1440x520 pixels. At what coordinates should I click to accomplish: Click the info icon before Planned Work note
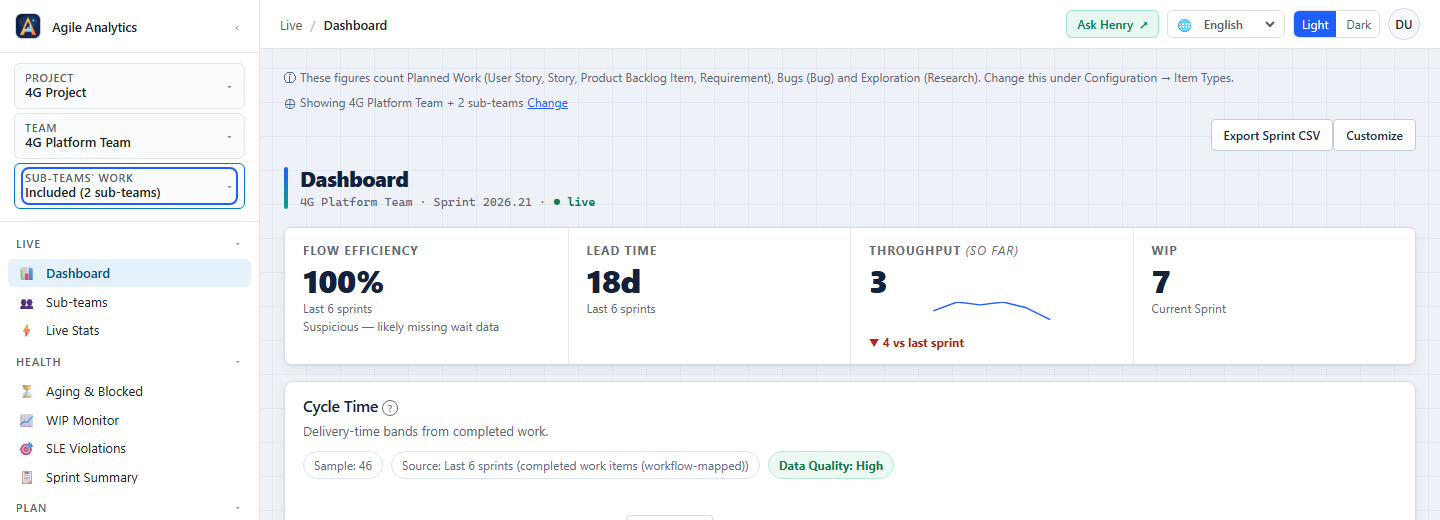290,78
